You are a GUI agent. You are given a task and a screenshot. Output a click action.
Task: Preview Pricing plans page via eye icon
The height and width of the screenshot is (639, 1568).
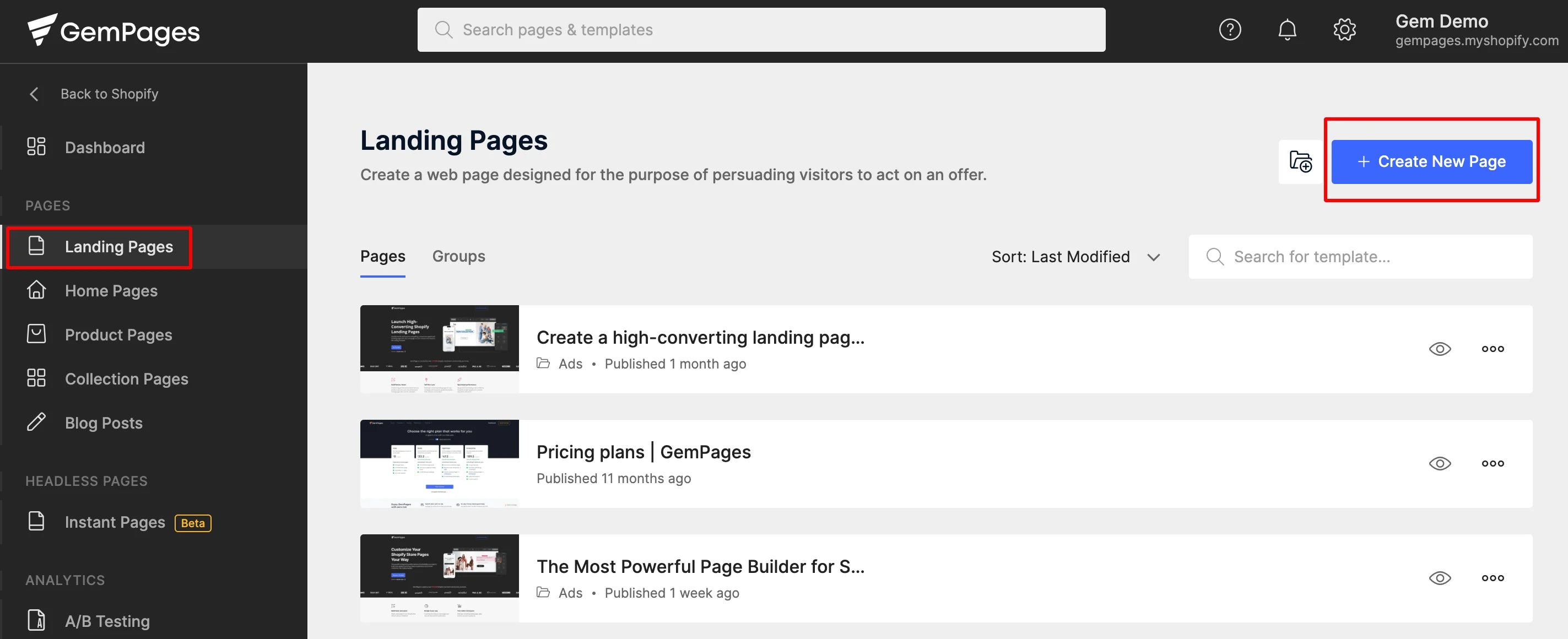pos(1440,463)
